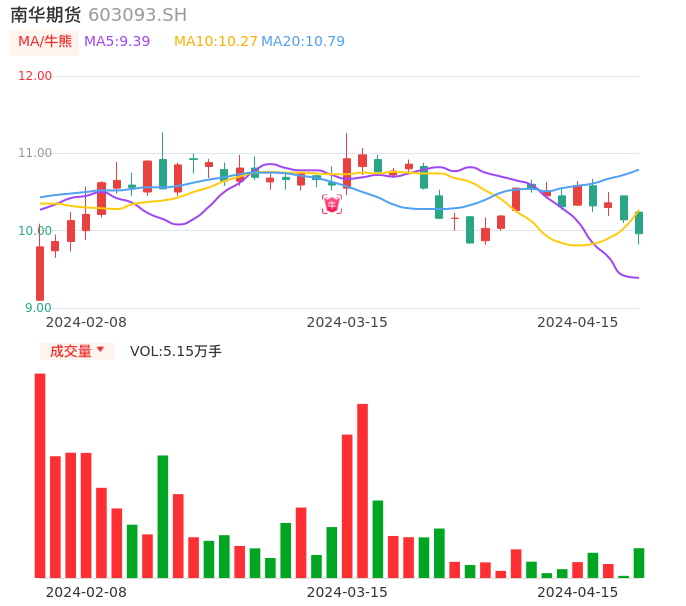Click the last green volume bar on right
The height and width of the screenshot is (606, 686).
tap(639, 563)
